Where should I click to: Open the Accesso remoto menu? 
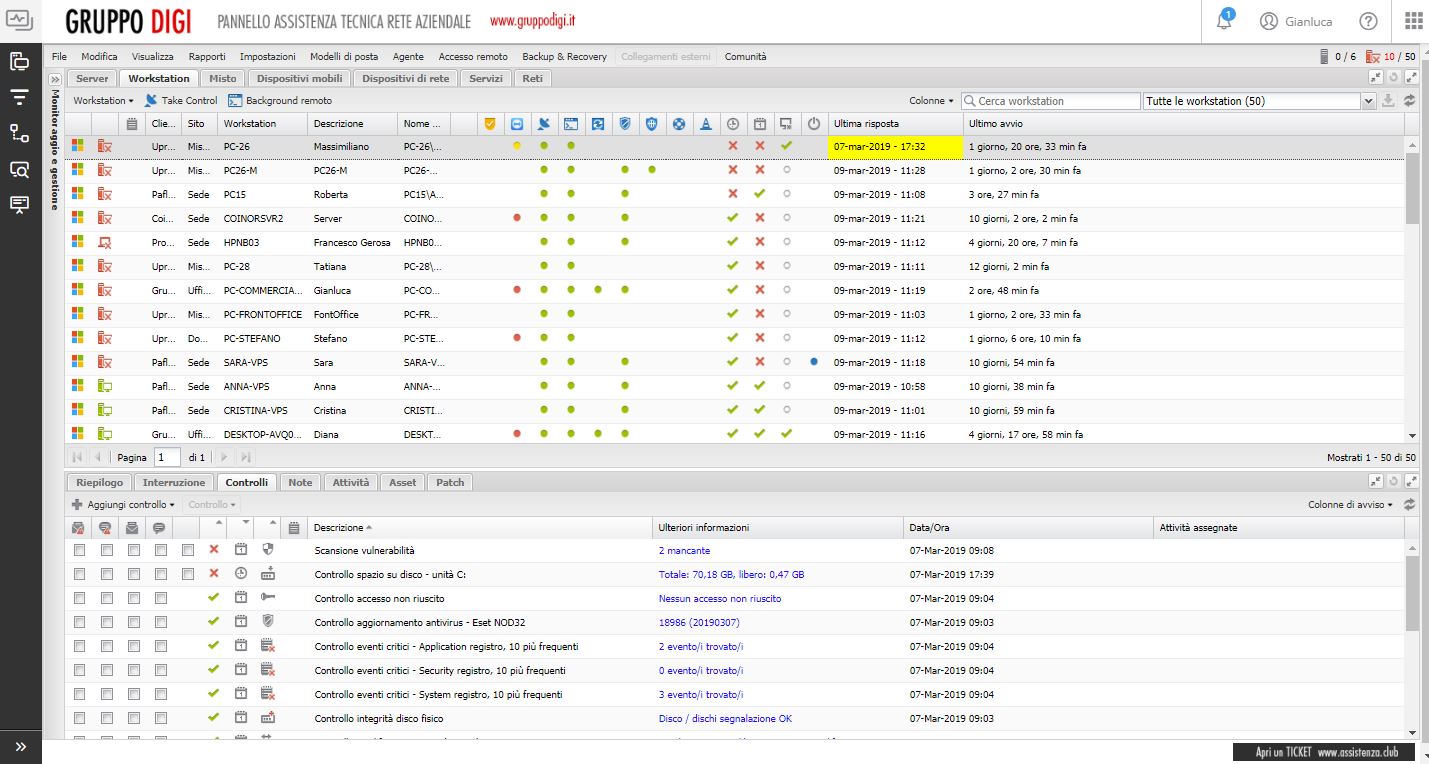[x=473, y=57]
